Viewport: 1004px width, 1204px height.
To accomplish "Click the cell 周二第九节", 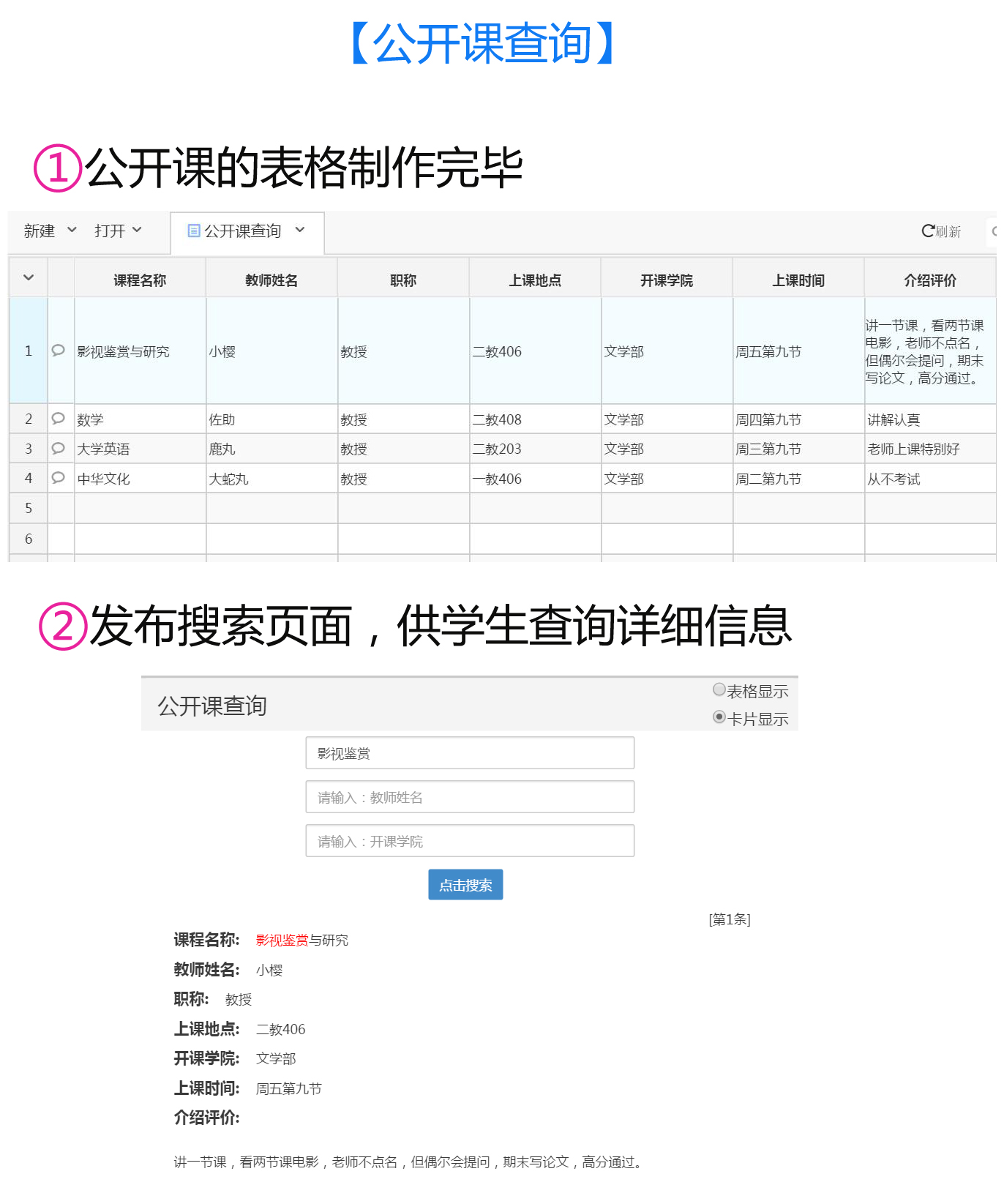I will click(x=798, y=478).
